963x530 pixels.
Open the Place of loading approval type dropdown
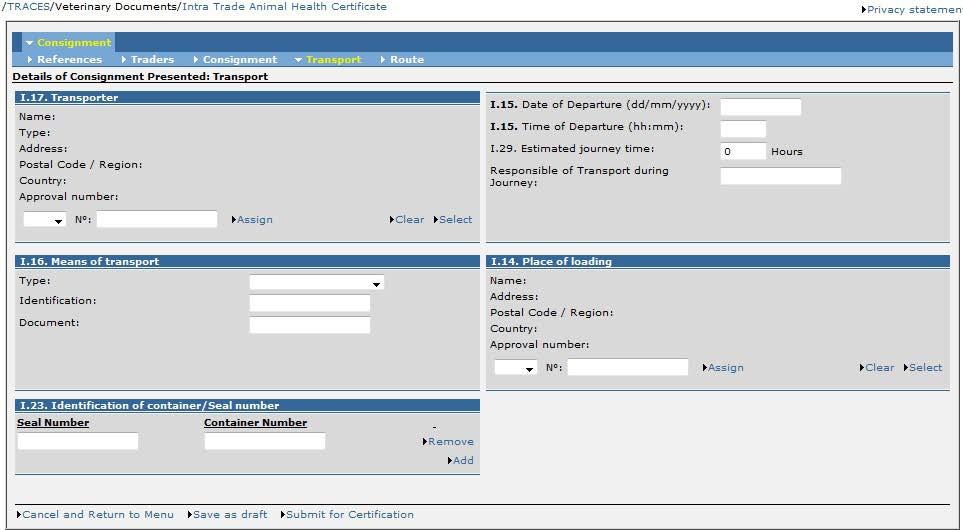pos(516,367)
